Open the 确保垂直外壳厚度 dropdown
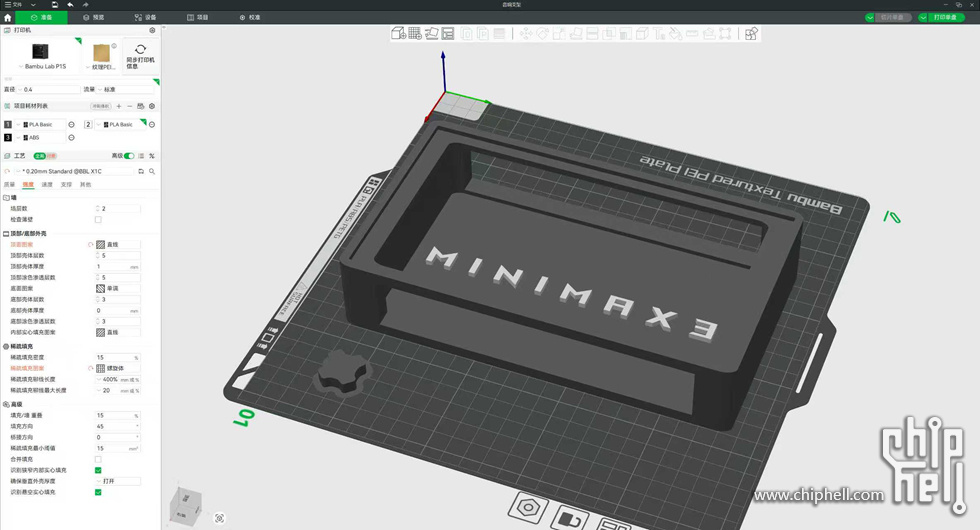This screenshot has height=530, width=980. [x=118, y=481]
